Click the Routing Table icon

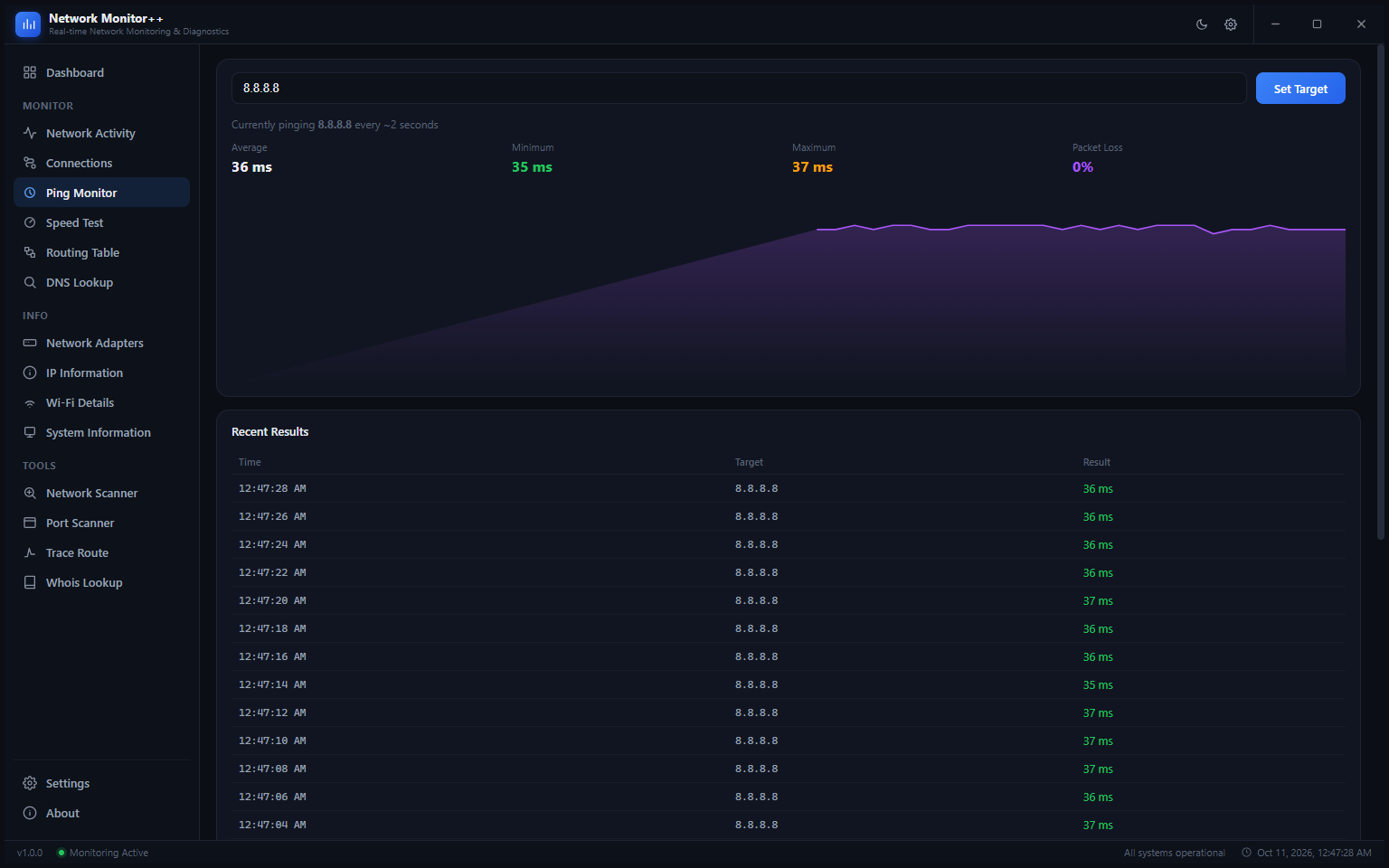pyautogui.click(x=30, y=252)
